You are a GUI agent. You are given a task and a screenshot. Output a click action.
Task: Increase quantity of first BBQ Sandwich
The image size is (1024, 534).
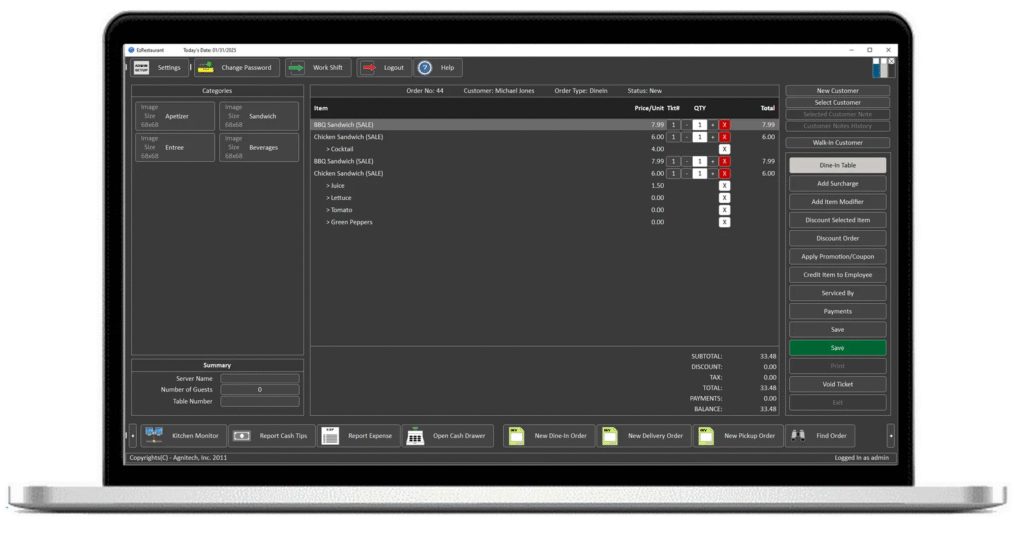pyautogui.click(x=713, y=125)
